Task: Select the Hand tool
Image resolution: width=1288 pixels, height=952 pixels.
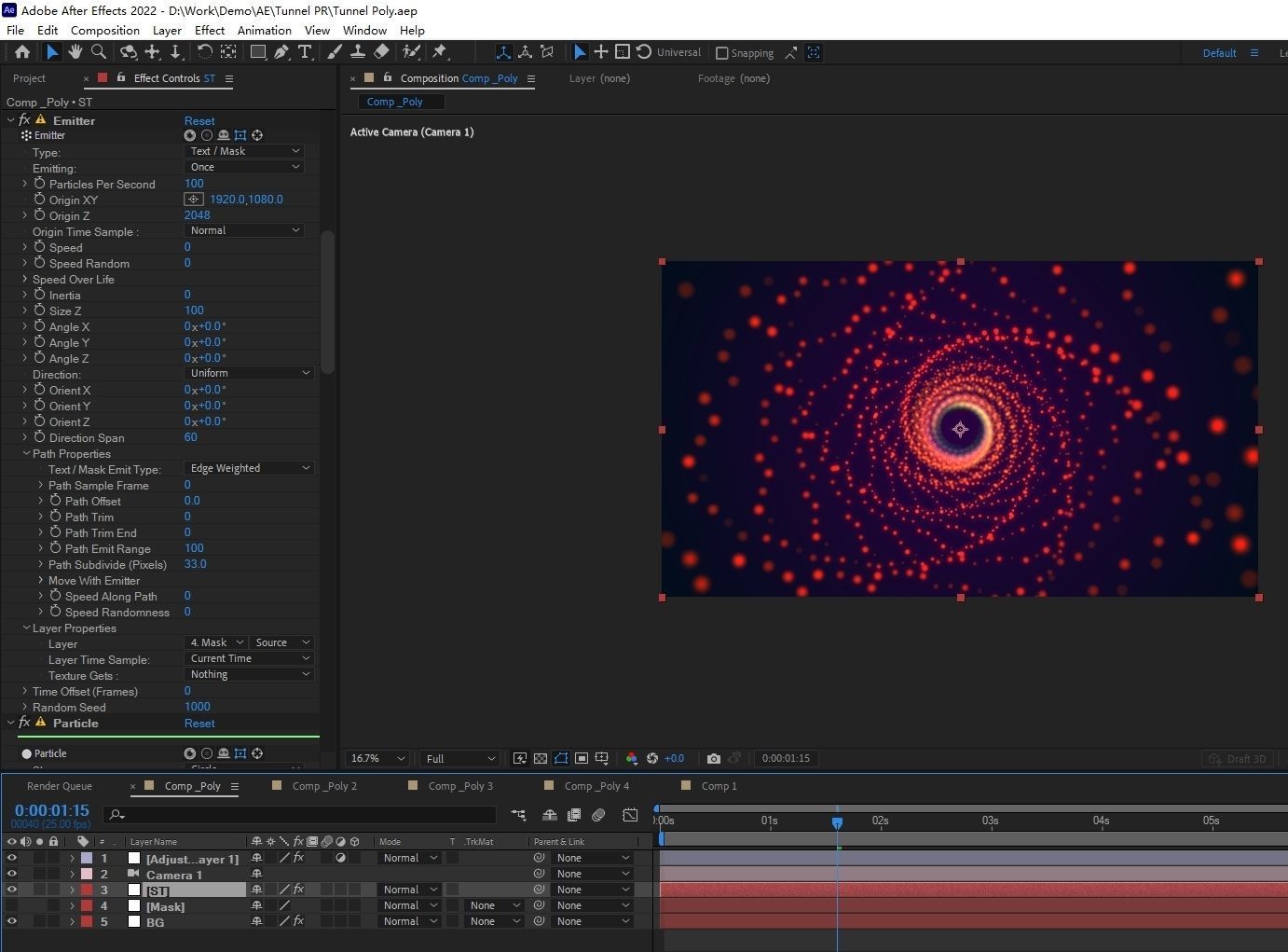Action: (75, 52)
